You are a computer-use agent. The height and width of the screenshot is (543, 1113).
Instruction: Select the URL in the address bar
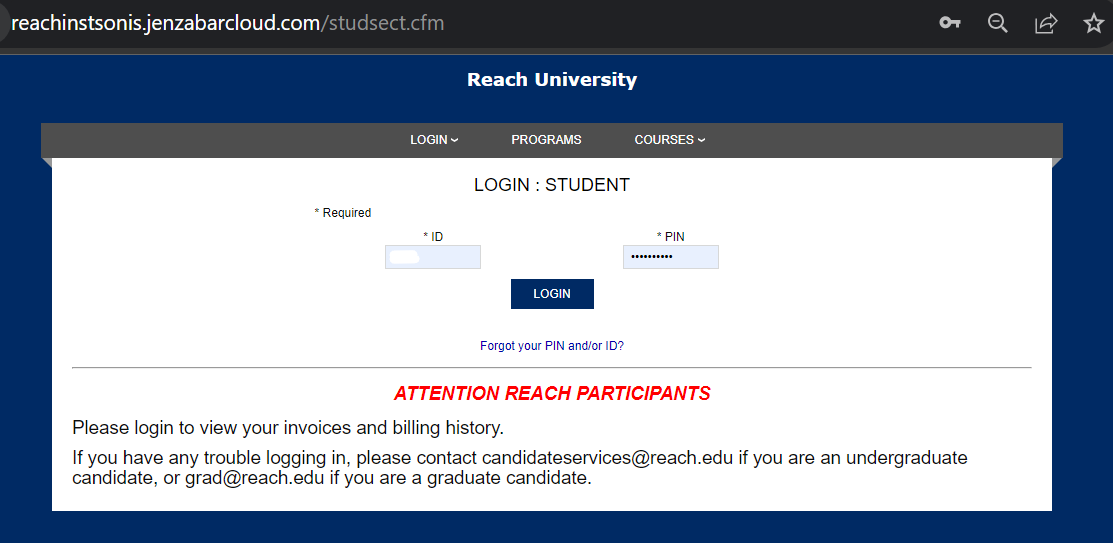tap(228, 23)
